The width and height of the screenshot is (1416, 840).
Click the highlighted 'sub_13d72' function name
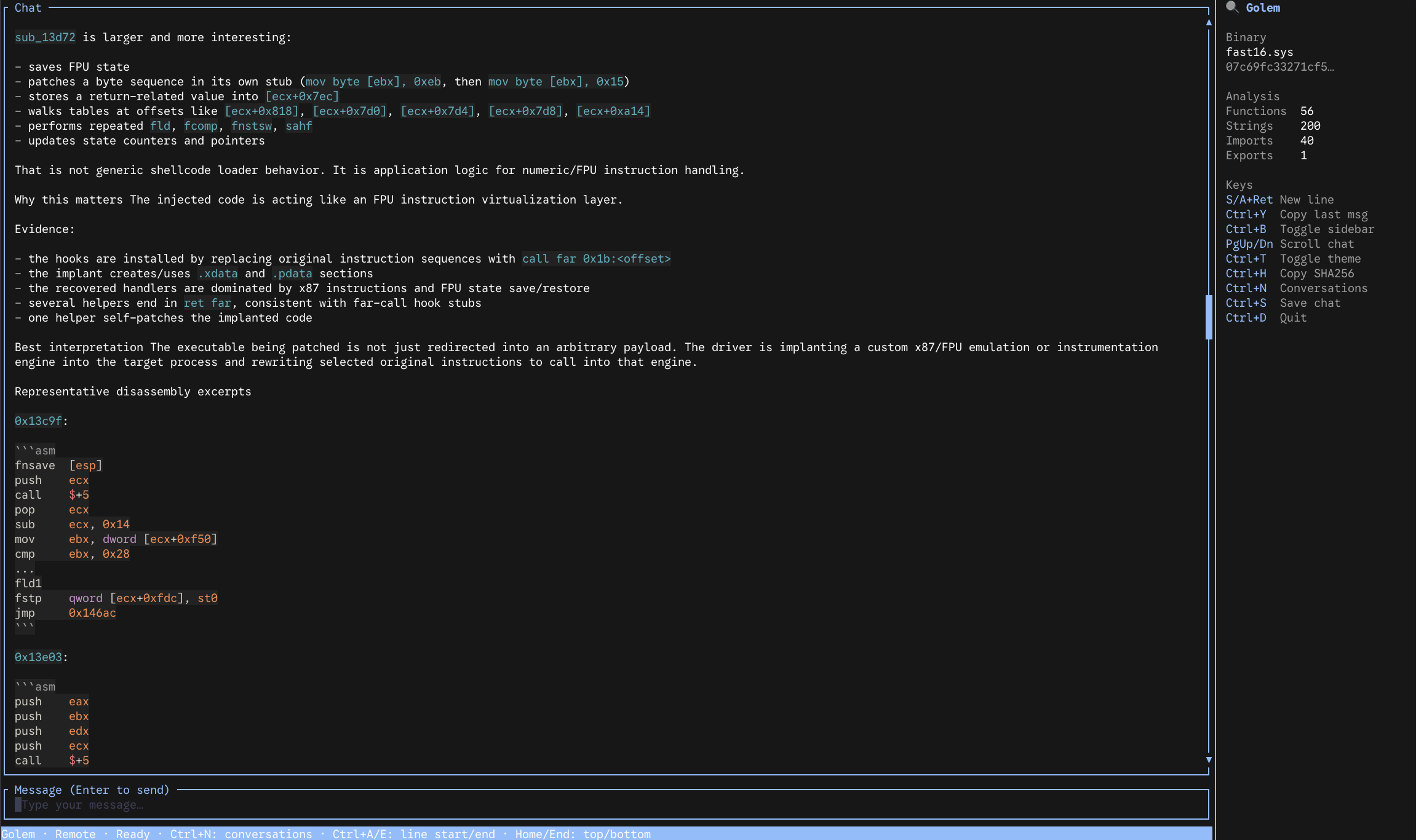(x=45, y=38)
